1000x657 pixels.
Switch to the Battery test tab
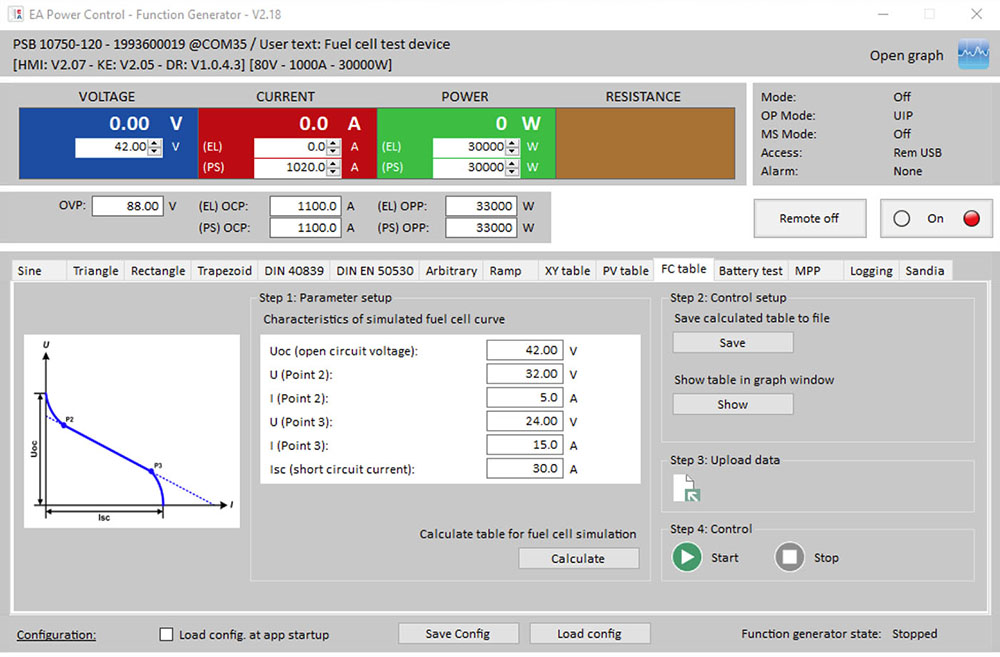(750, 270)
